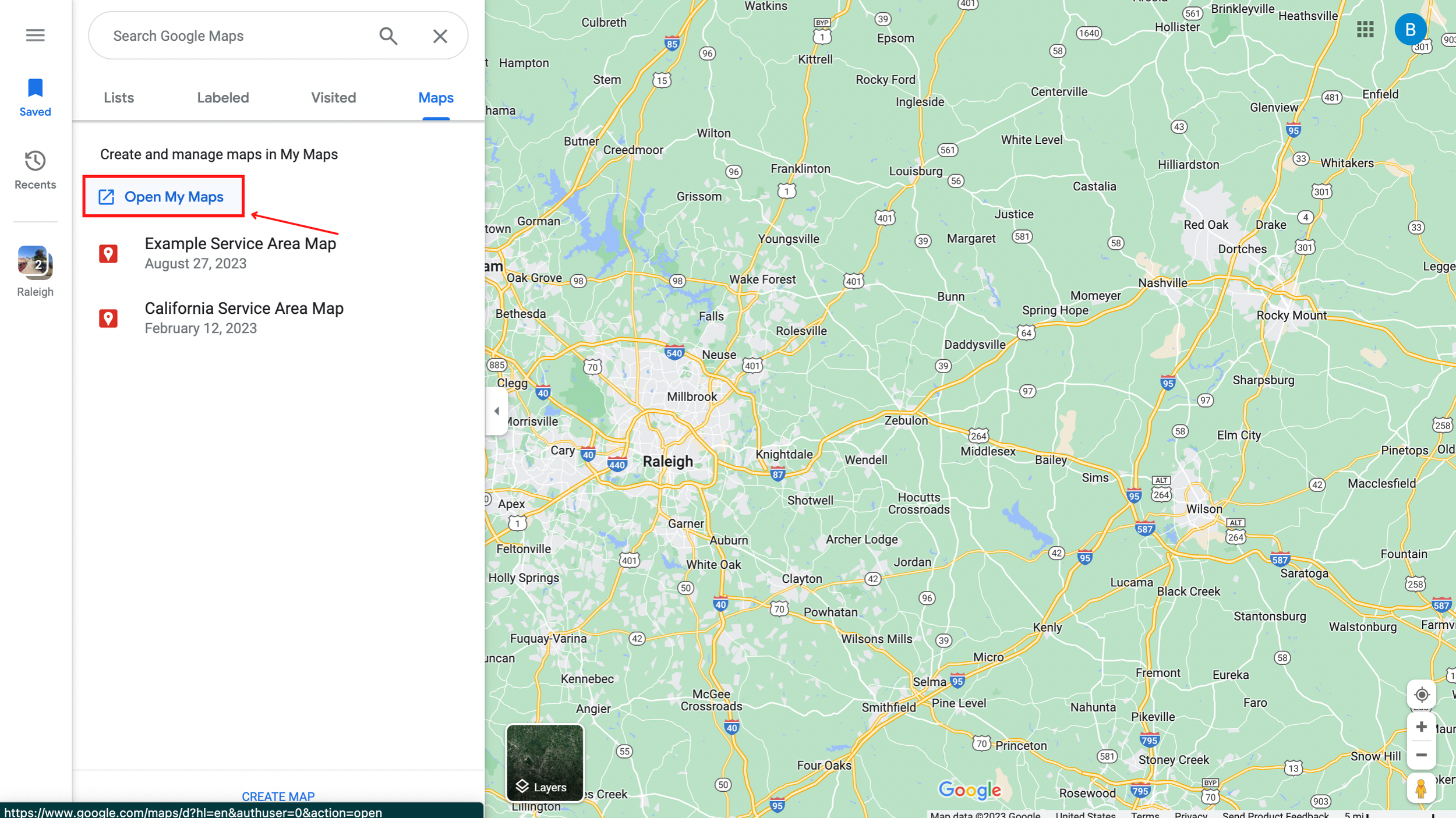
Task: Click the search magnifier icon
Action: [x=388, y=36]
